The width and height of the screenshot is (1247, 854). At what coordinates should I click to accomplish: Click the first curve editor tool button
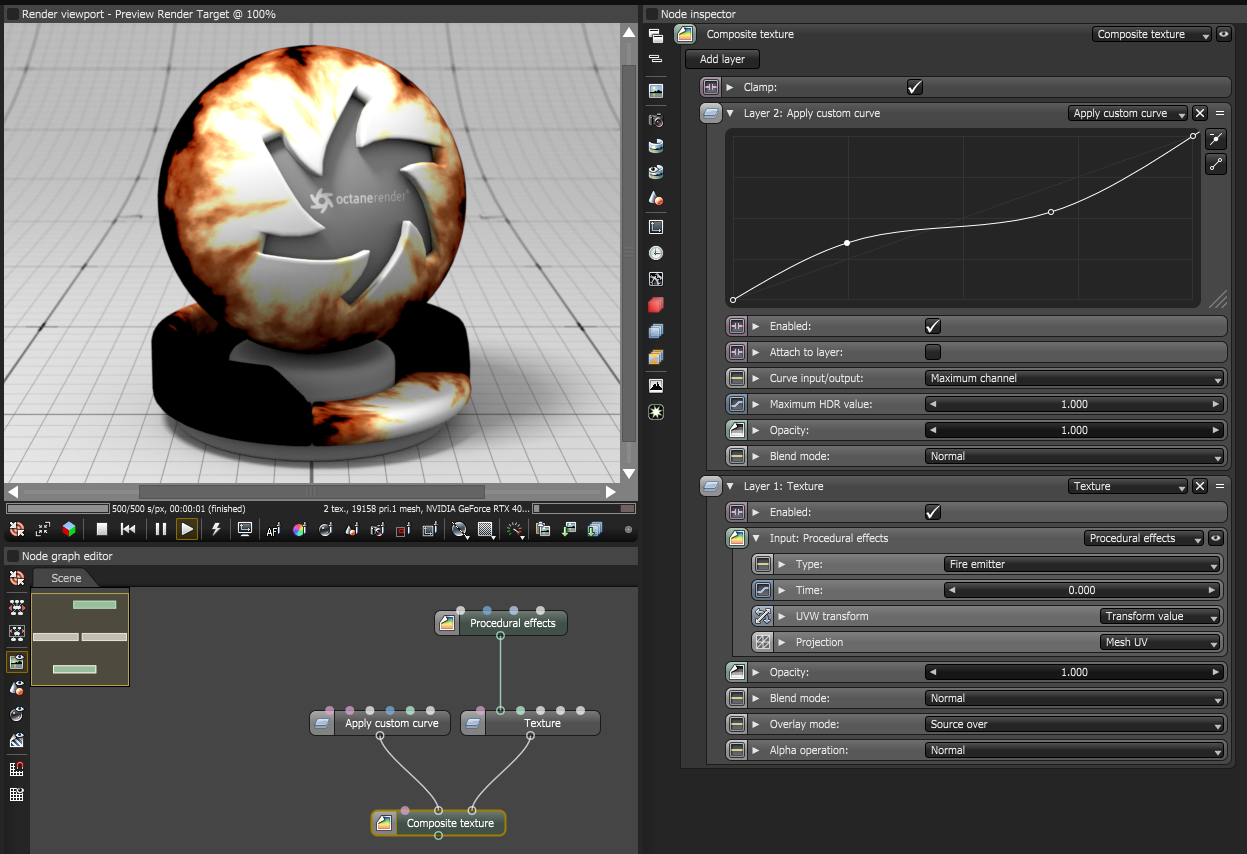[x=1216, y=139]
